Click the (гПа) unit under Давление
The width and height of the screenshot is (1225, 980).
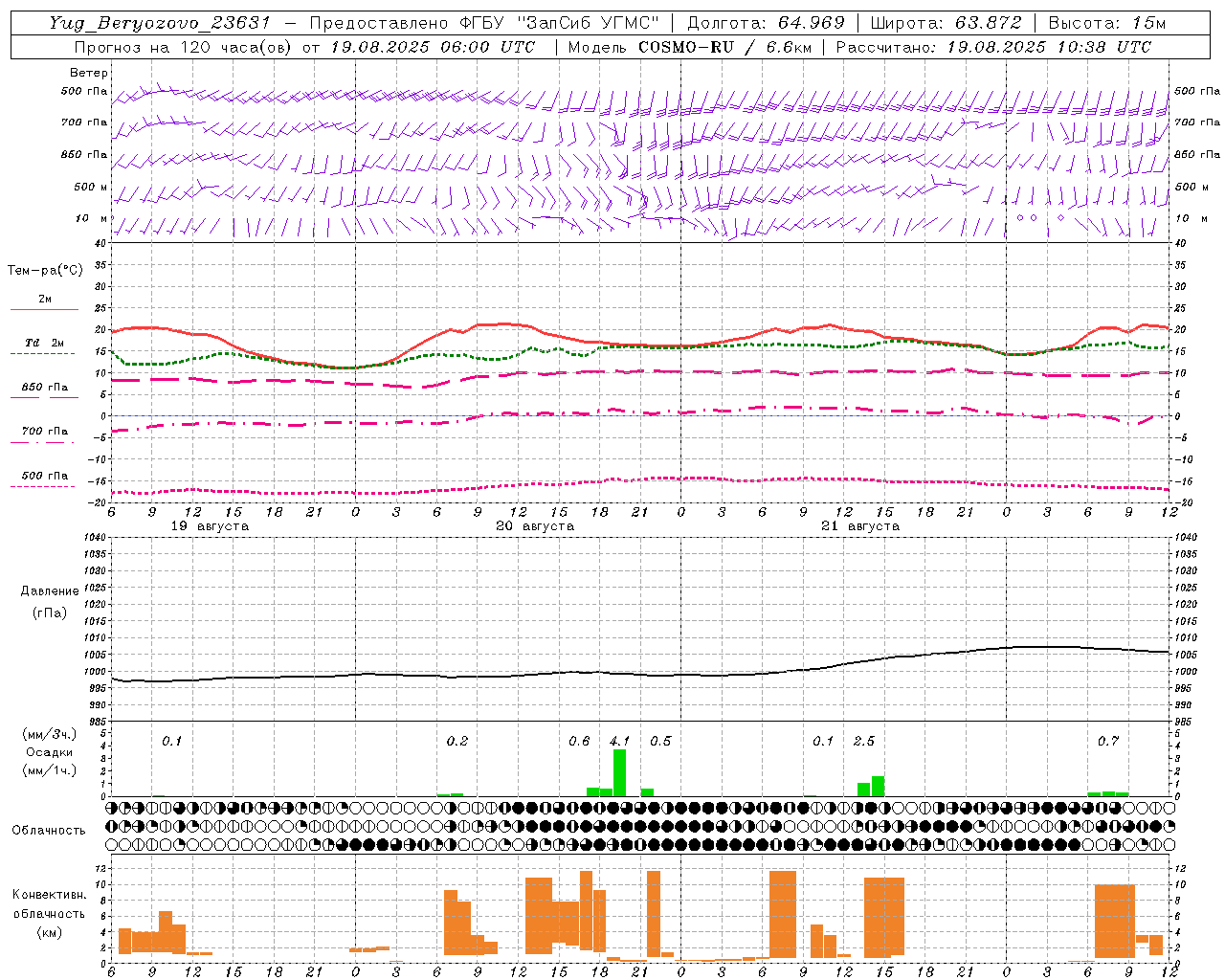pos(50,612)
